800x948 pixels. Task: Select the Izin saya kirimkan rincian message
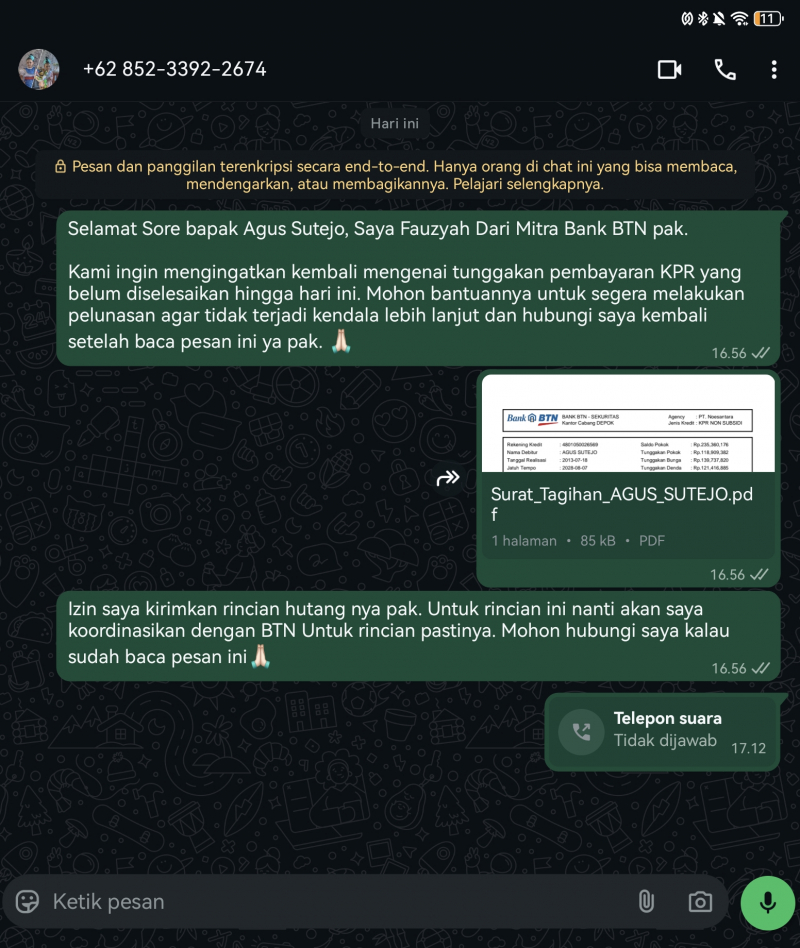(x=418, y=636)
